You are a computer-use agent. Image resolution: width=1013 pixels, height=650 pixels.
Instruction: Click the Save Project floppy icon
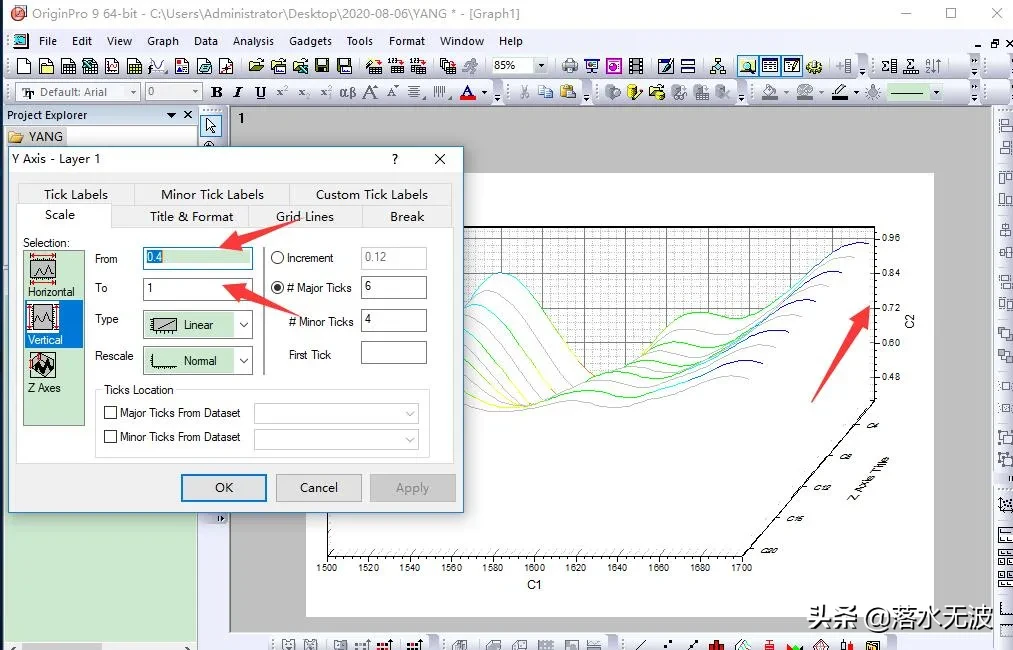[x=322, y=66]
